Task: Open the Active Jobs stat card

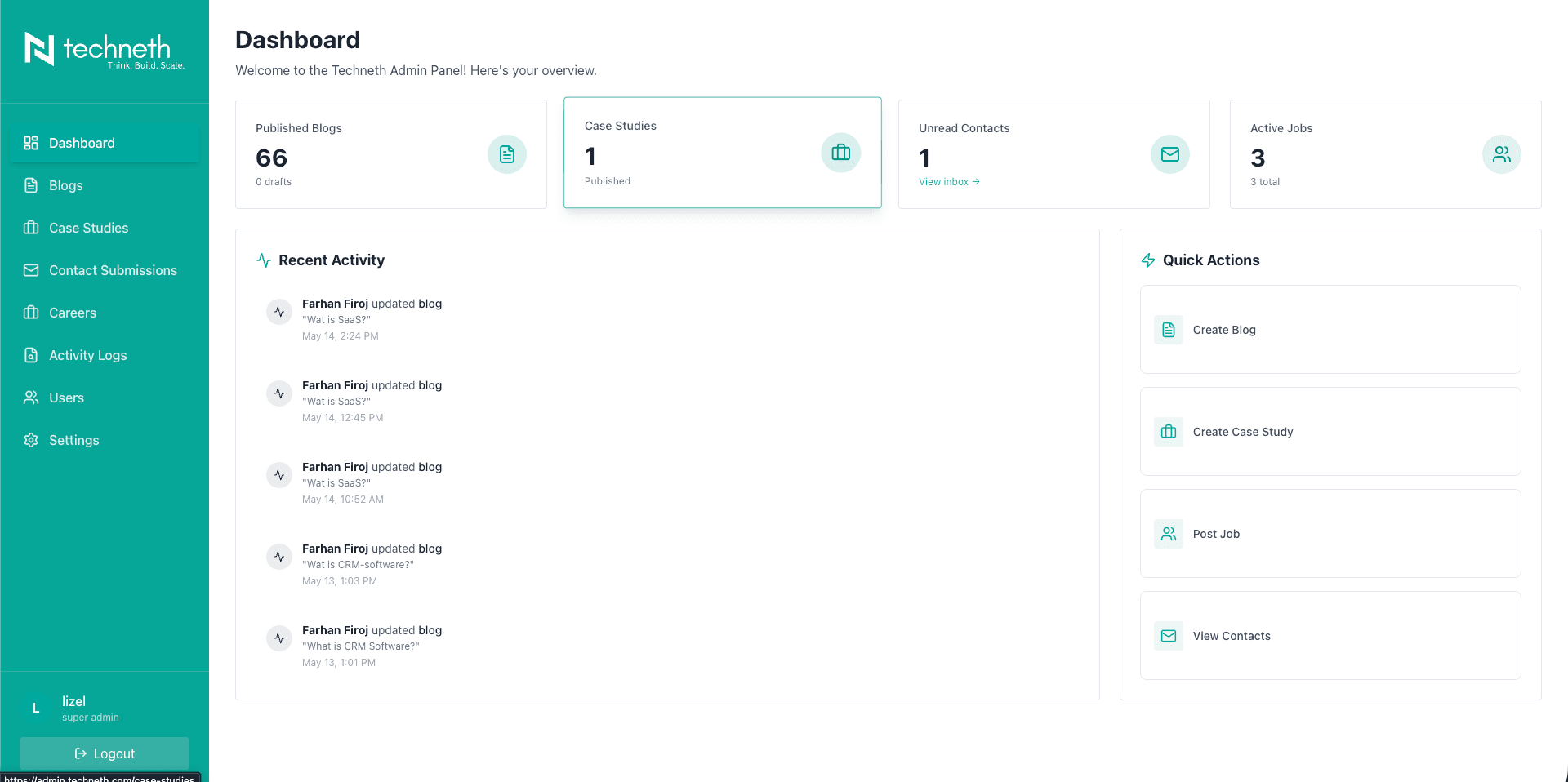Action: point(1386,154)
